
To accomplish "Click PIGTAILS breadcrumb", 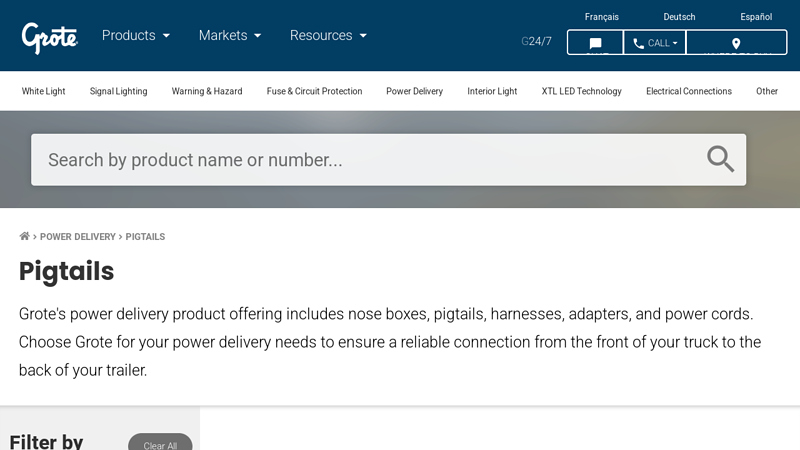I will [145, 237].
